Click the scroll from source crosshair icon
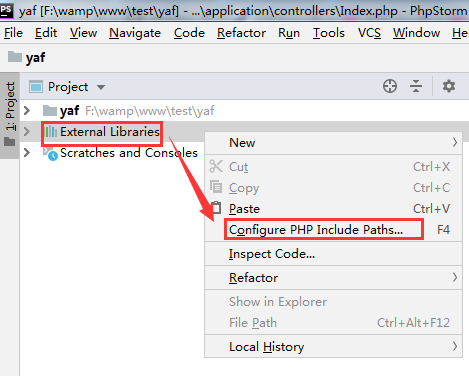This screenshot has width=469, height=376. click(390, 86)
